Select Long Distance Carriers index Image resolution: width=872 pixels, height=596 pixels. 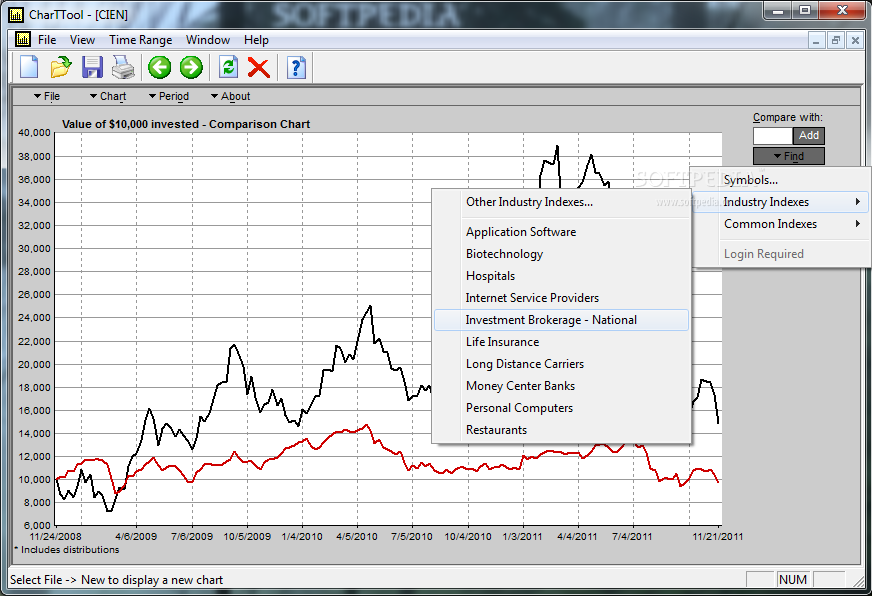pyautogui.click(x=561, y=364)
